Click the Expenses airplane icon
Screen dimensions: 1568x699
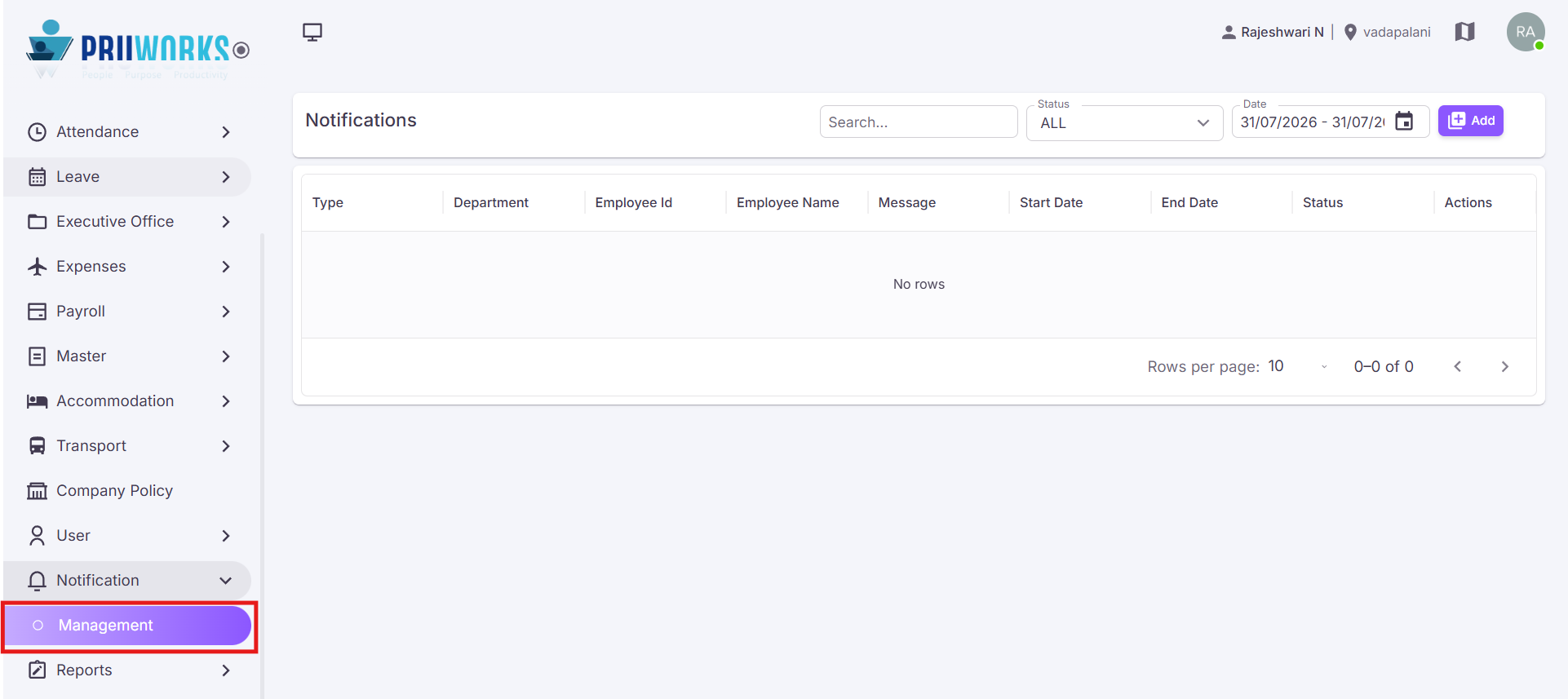[x=37, y=267]
